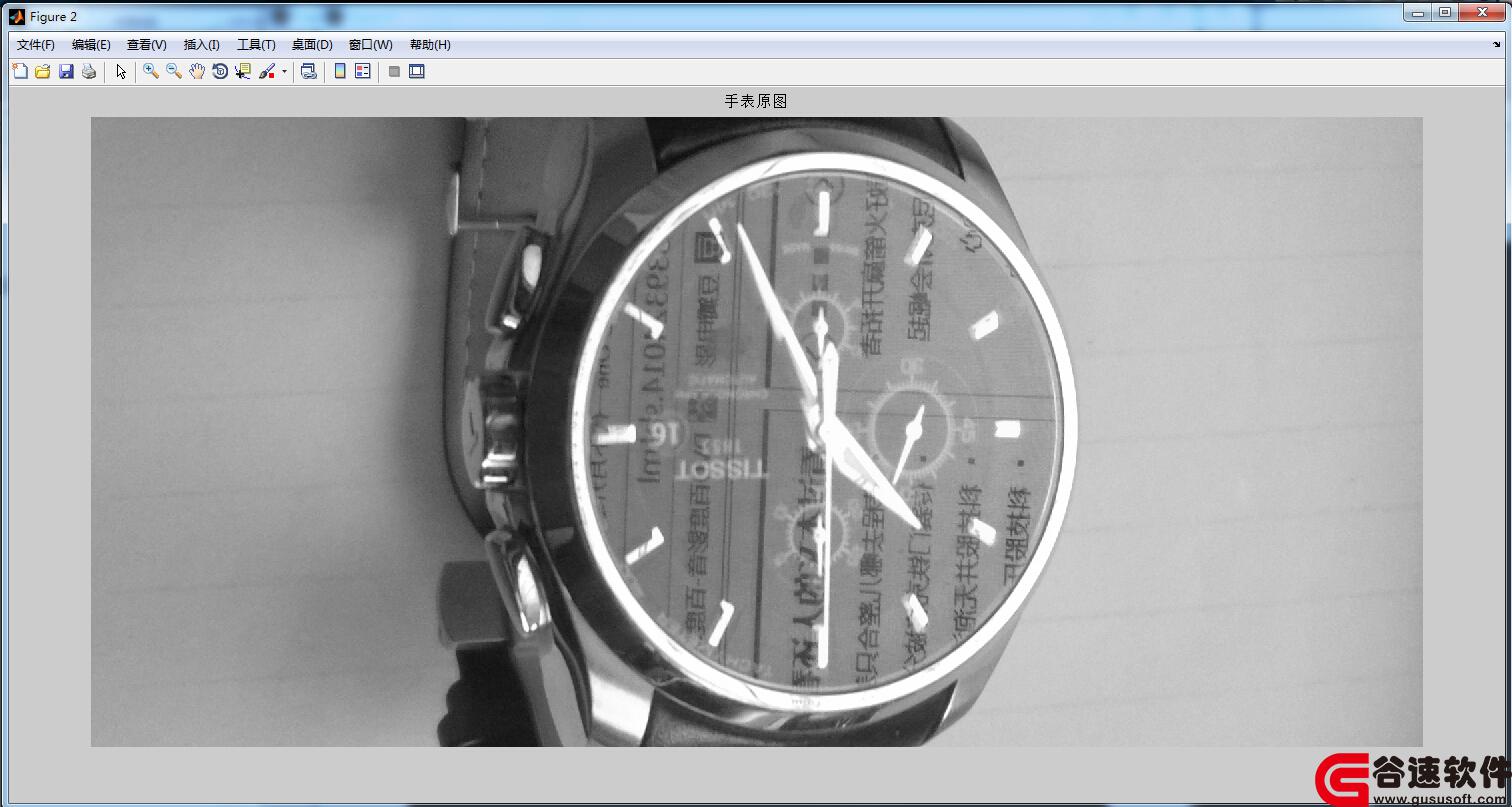
Task: Click the dock arrow at menu bar right
Action: click(x=1497, y=44)
